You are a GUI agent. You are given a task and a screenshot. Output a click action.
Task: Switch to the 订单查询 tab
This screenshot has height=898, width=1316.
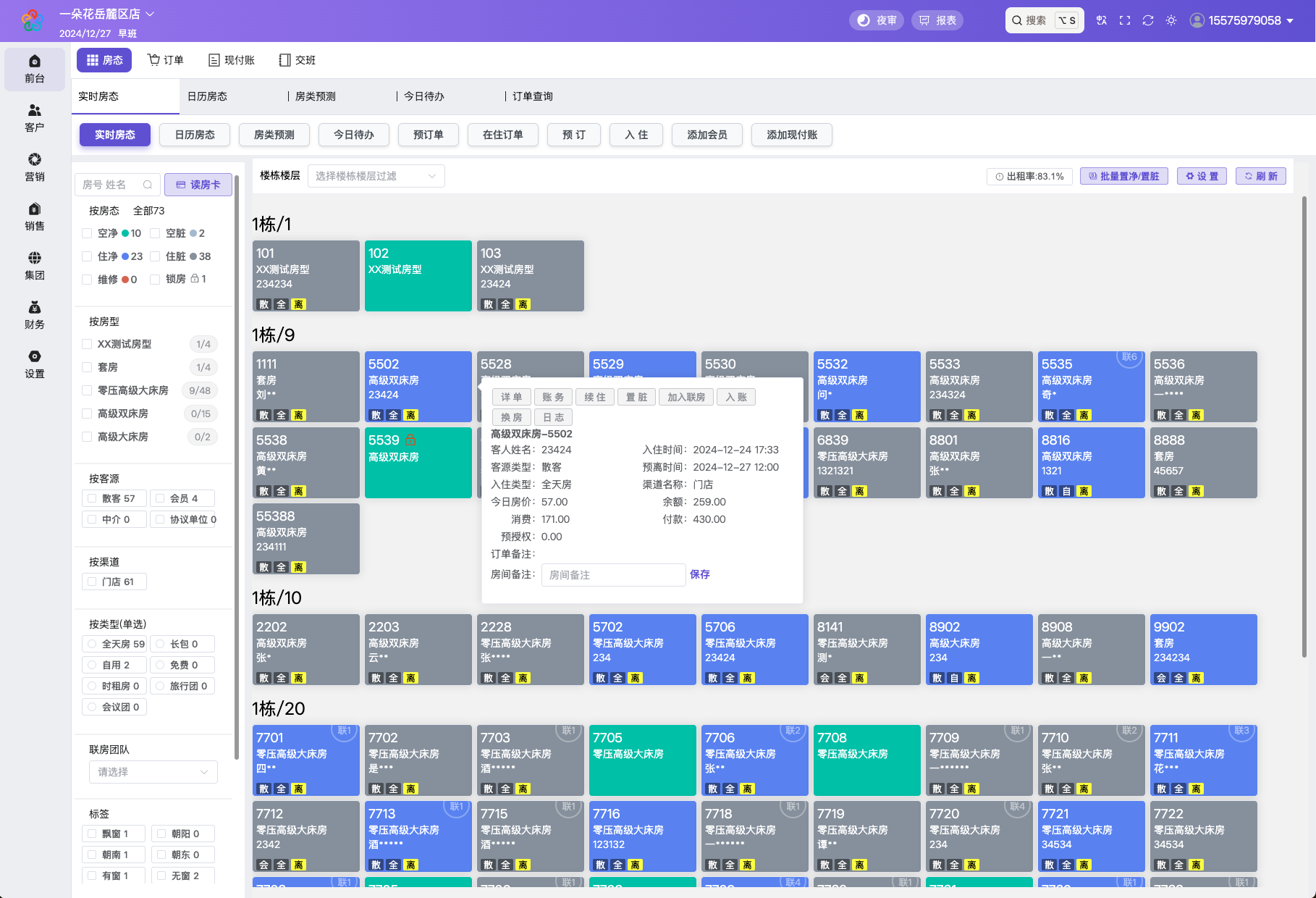coord(532,96)
